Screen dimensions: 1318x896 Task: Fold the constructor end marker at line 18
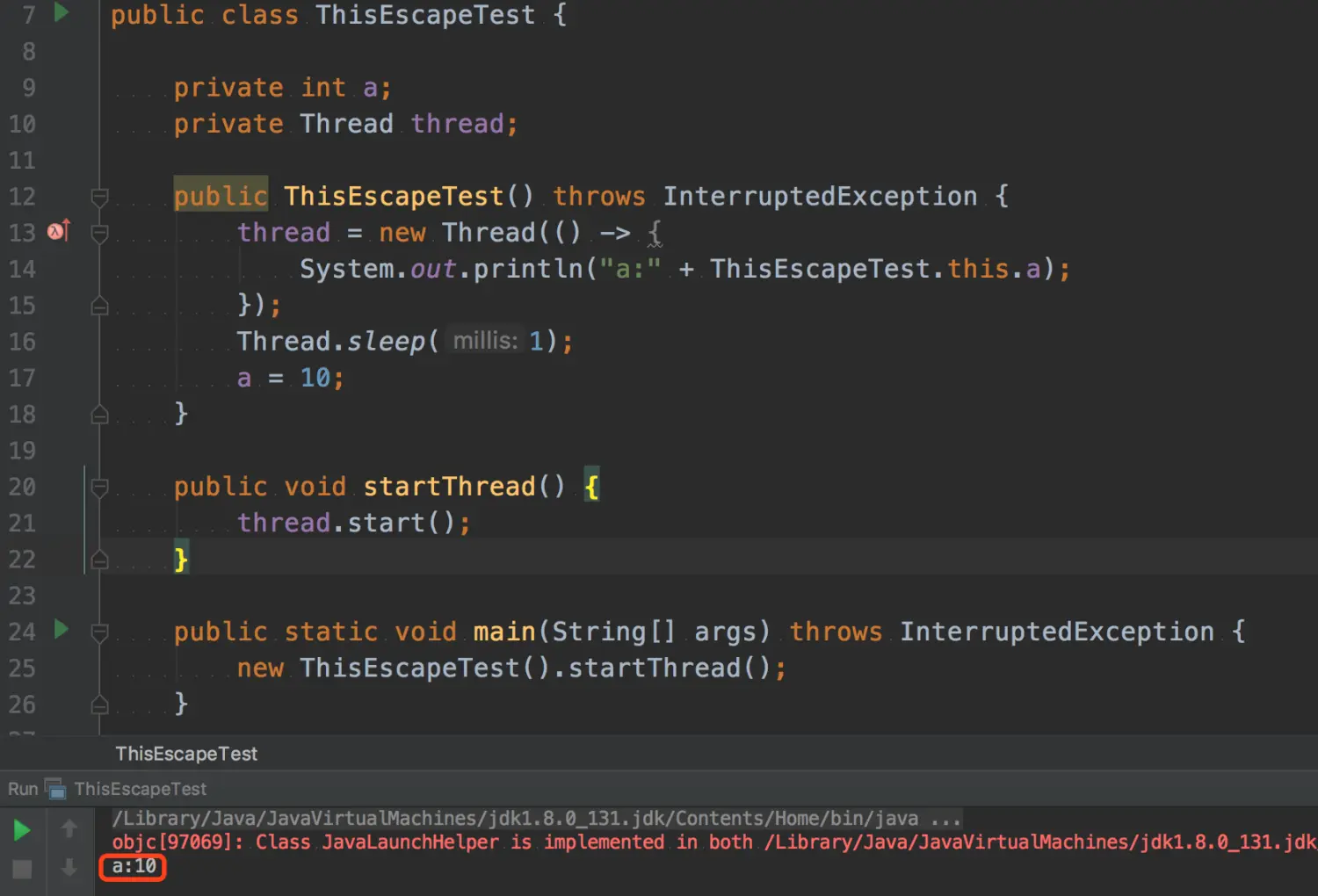point(99,415)
